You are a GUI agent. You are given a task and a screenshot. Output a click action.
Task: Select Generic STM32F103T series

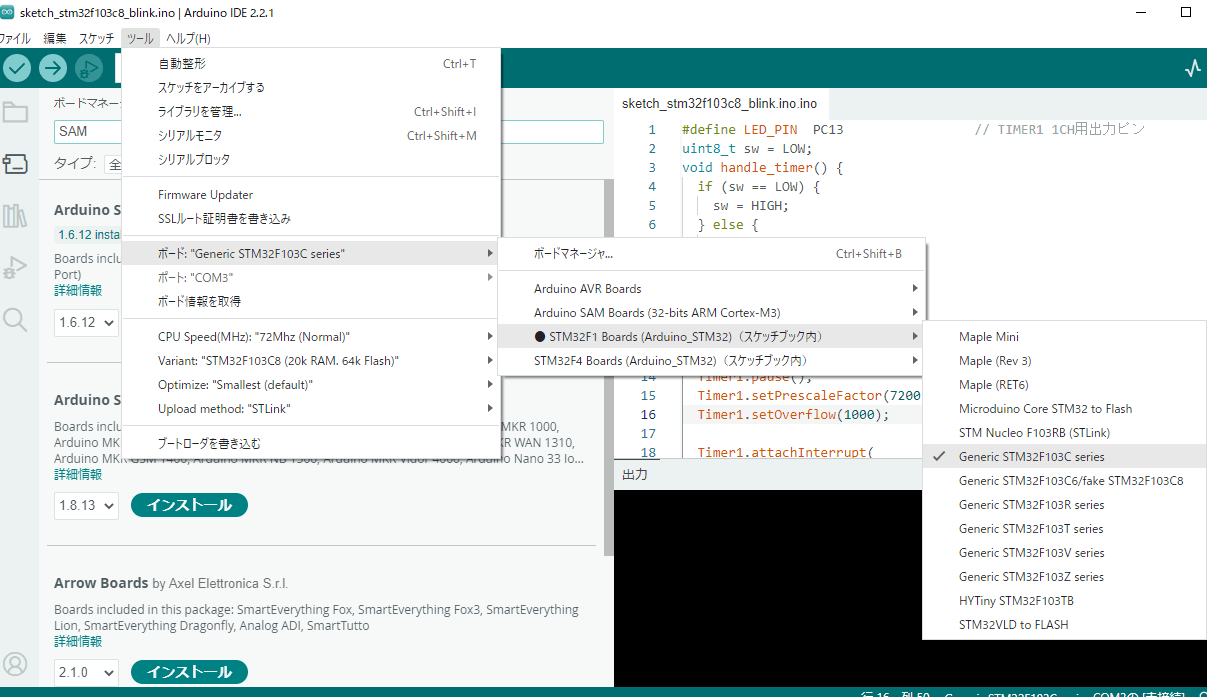point(1064,529)
